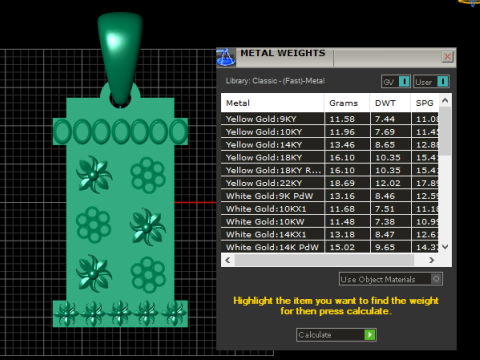The image size is (480, 360).
Task: Click the 15.02 grams cell
Action: [x=347, y=247]
